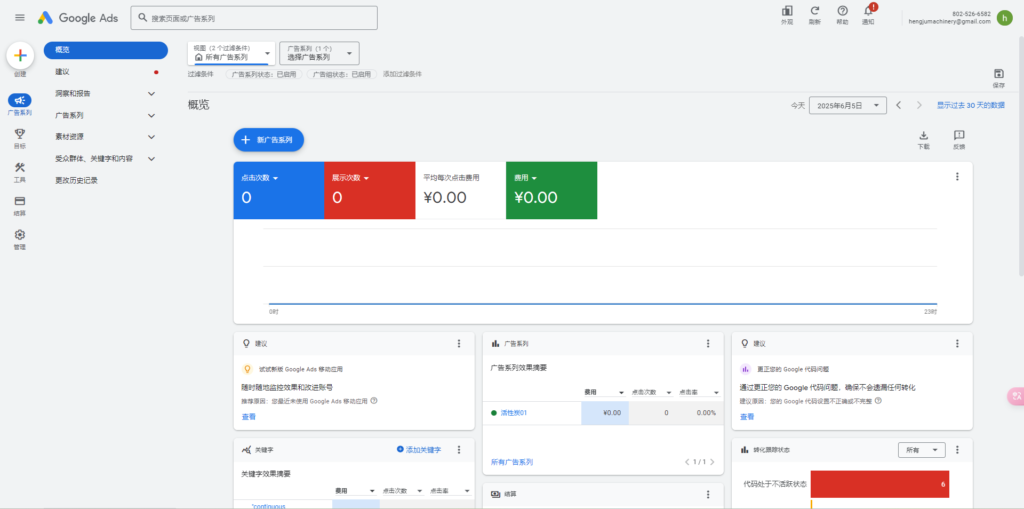Click help icon beside 移动应用 reason

click(x=374, y=401)
